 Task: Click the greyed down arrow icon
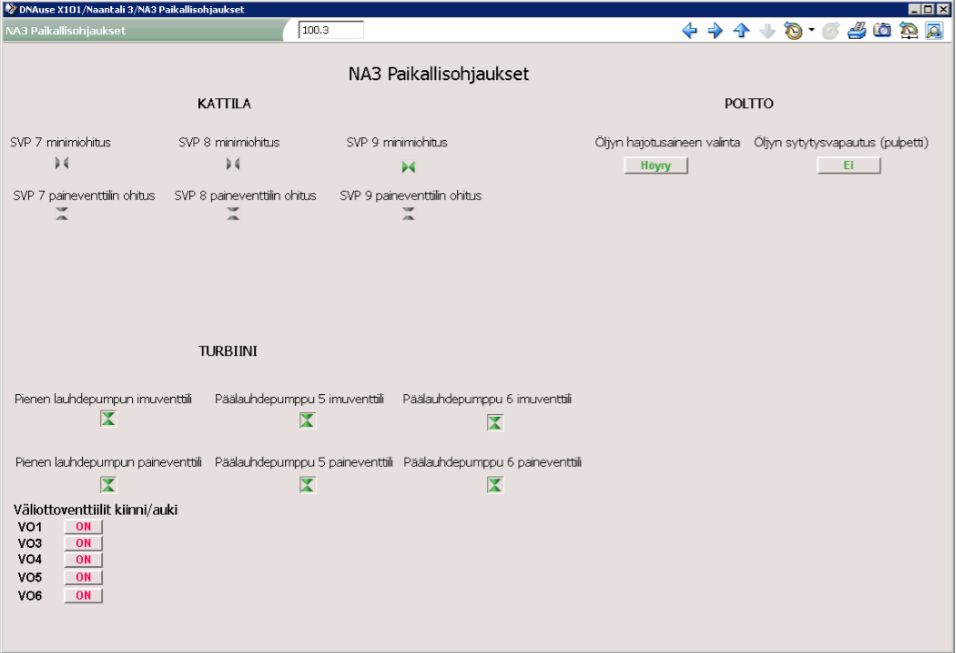767,31
